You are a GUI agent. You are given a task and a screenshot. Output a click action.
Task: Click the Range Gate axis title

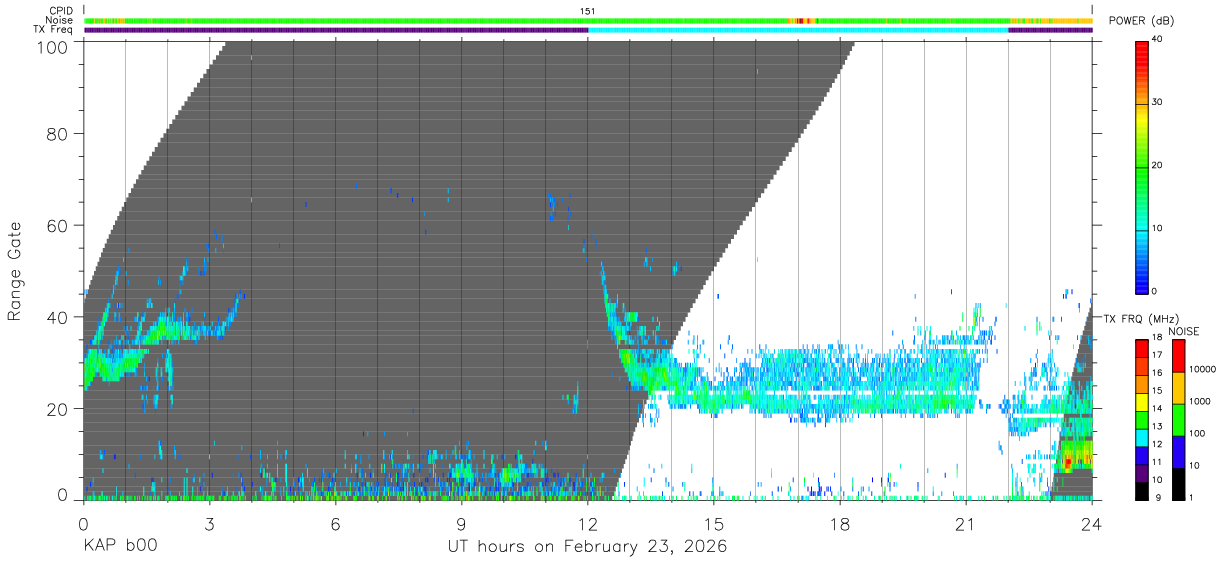click(x=15, y=271)
